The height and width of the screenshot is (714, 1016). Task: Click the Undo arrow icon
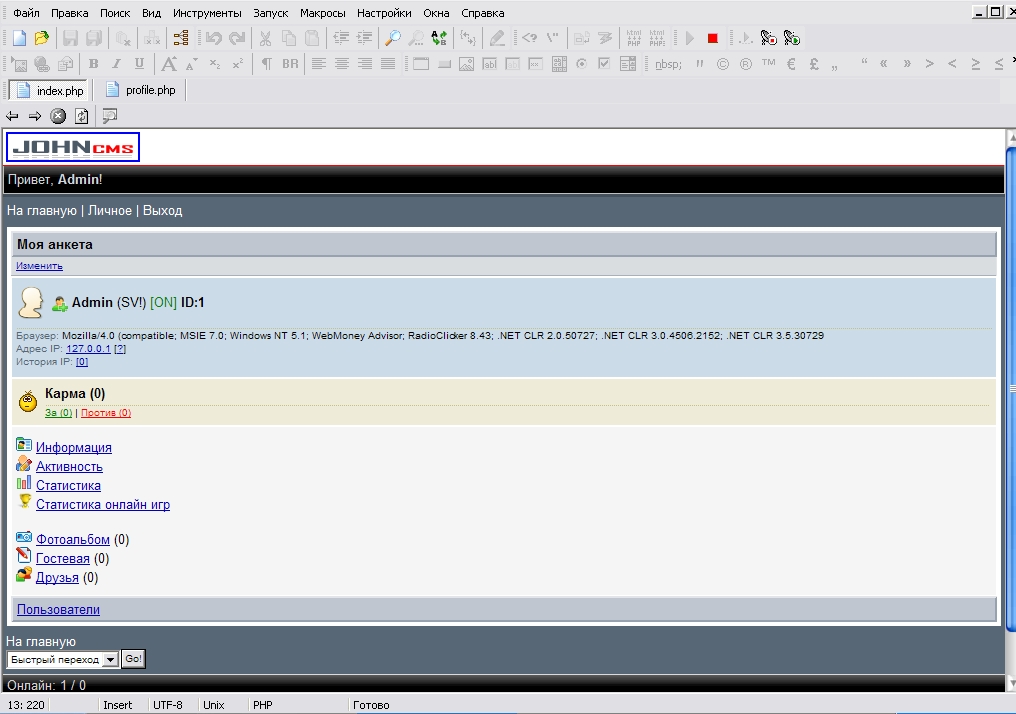tap(213, 38)
